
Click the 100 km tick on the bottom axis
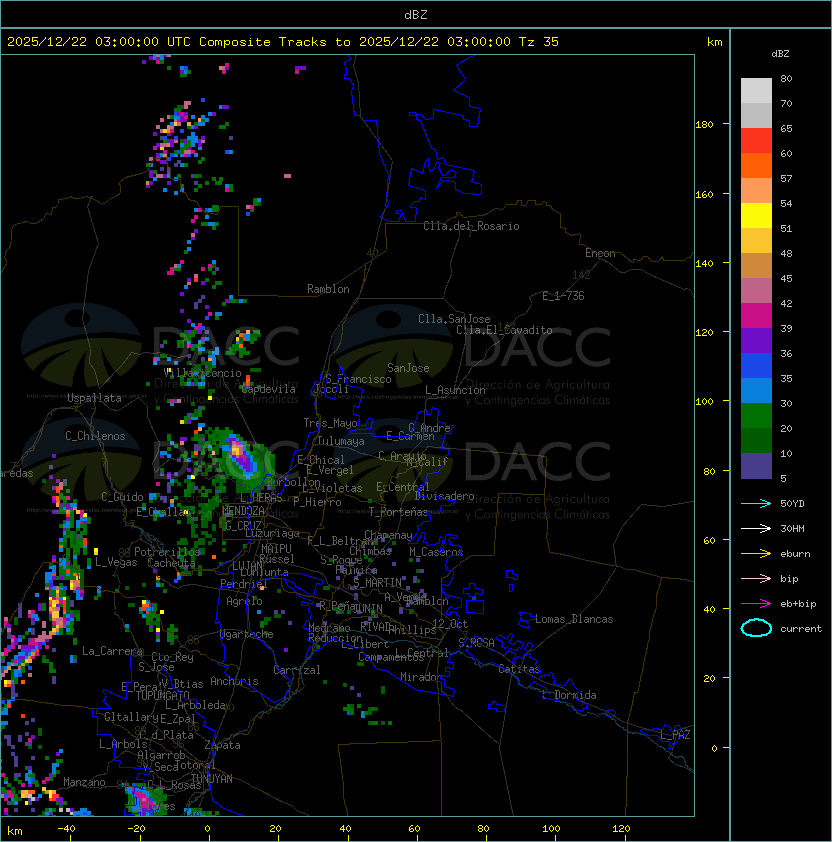[x=551, y=829]
